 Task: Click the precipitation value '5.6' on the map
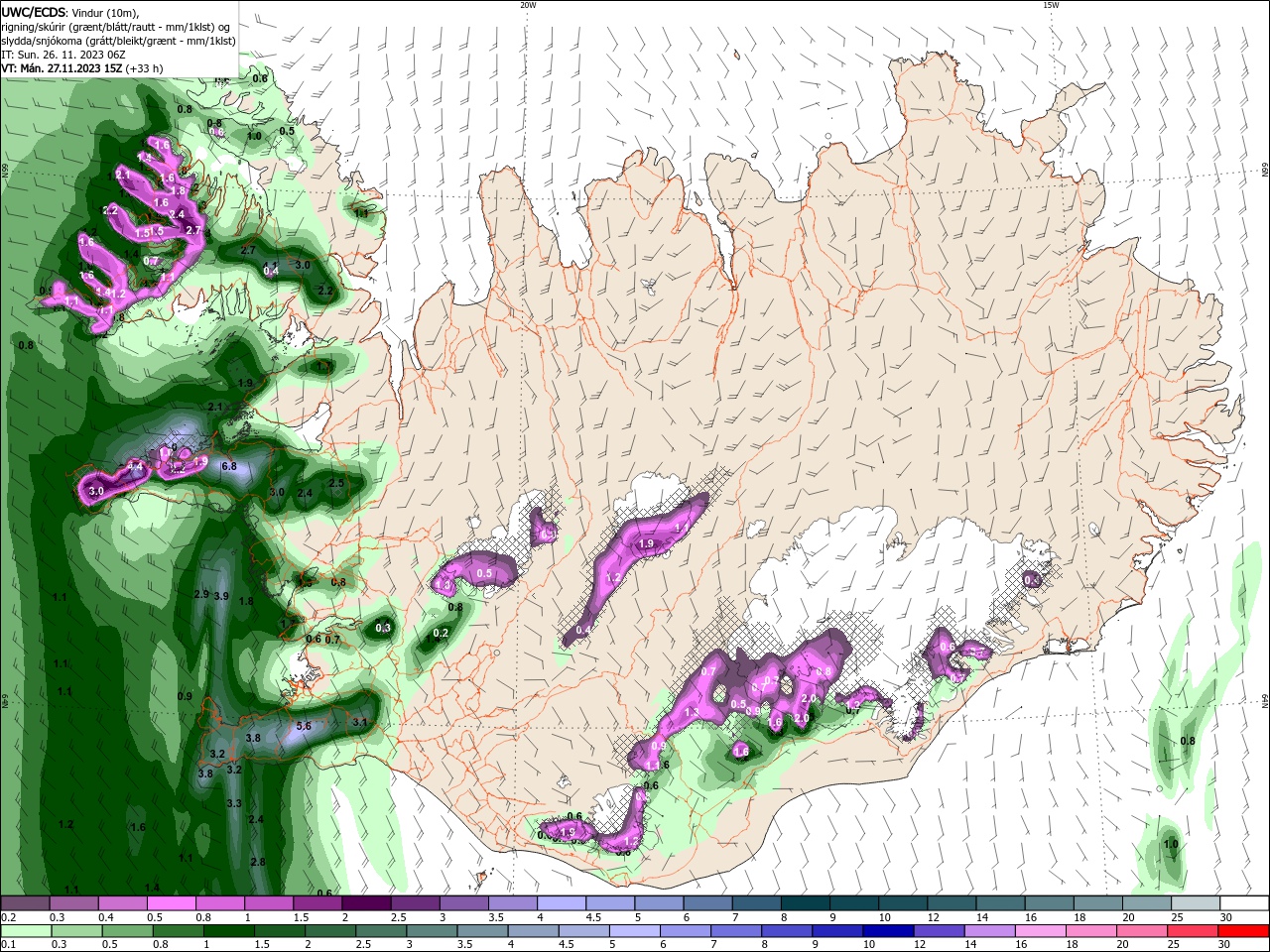coord(304,726)
